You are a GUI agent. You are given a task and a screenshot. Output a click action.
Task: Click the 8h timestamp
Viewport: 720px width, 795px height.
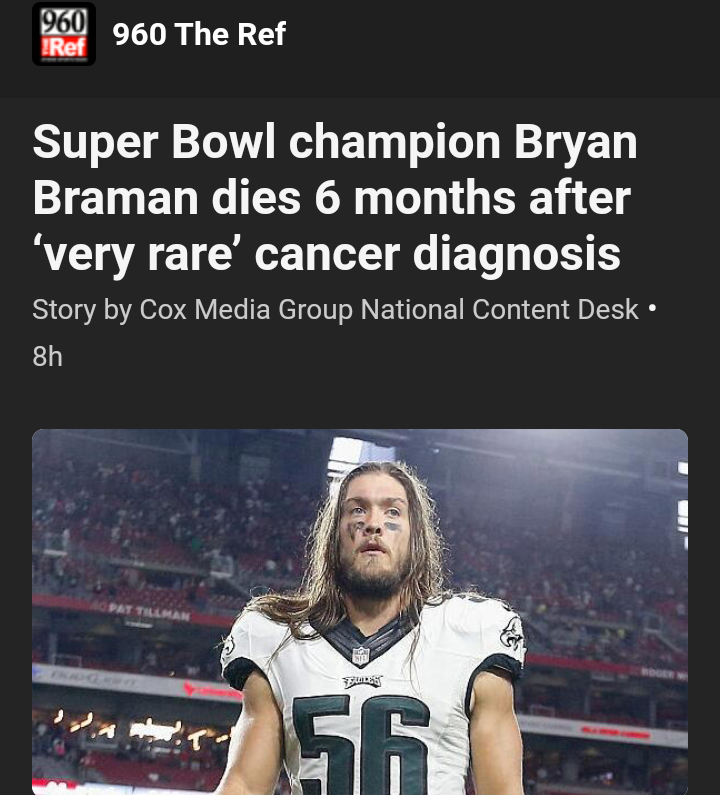pos(47,356)
